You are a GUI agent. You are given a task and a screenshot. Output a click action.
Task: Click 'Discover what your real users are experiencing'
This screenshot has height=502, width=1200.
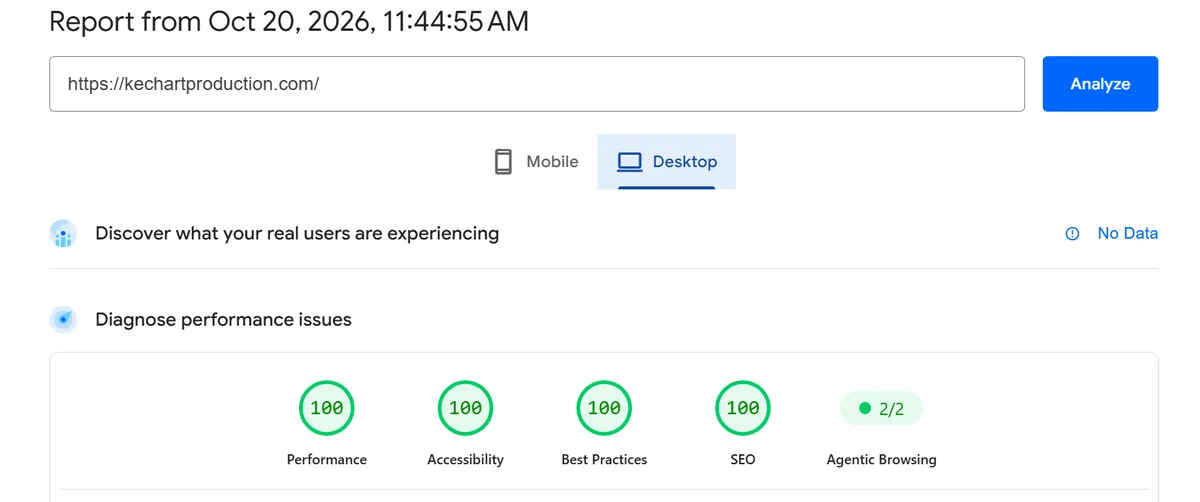coord(297,234)
